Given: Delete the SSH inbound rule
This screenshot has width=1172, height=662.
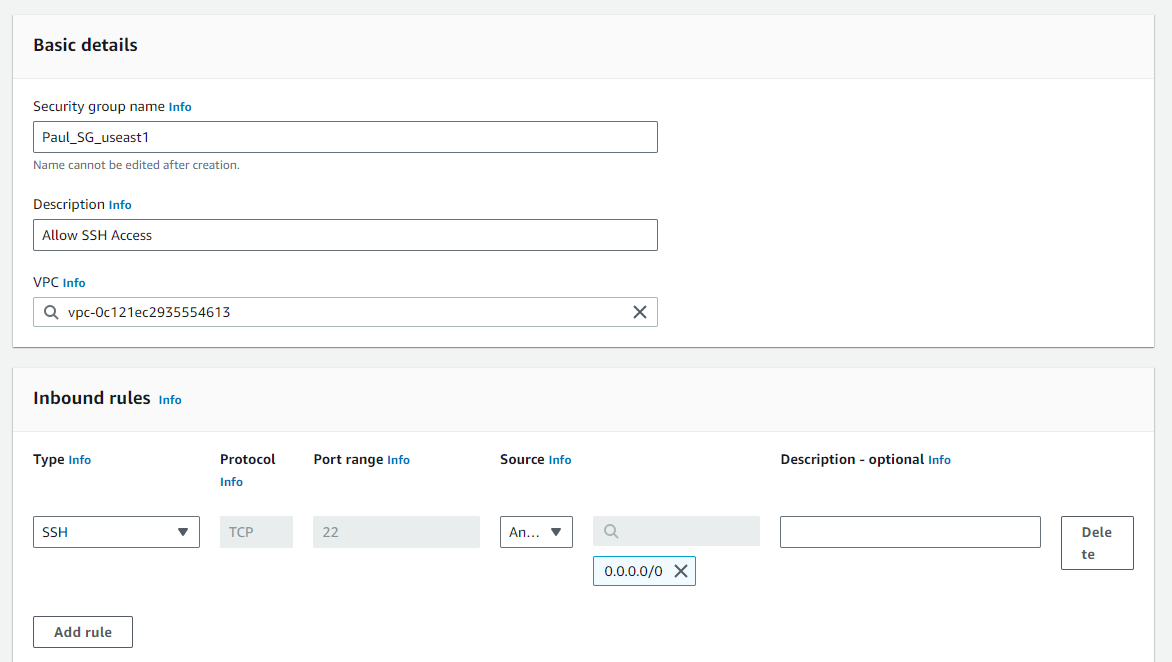Looking at the screenshot, I should tap(1096, 543).
